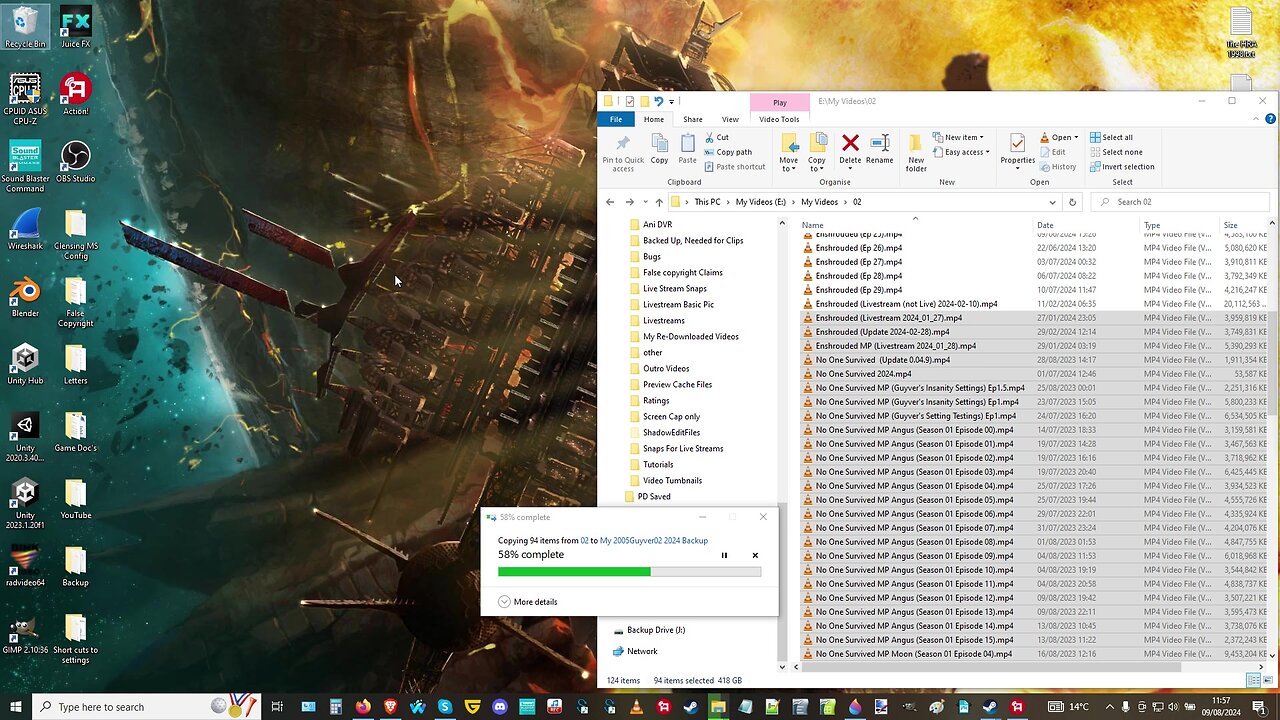This screenshot has height=720, width=1280.
Task: Select the Livestreams folder in navigation pane
Action: click(x=664, y=321)
